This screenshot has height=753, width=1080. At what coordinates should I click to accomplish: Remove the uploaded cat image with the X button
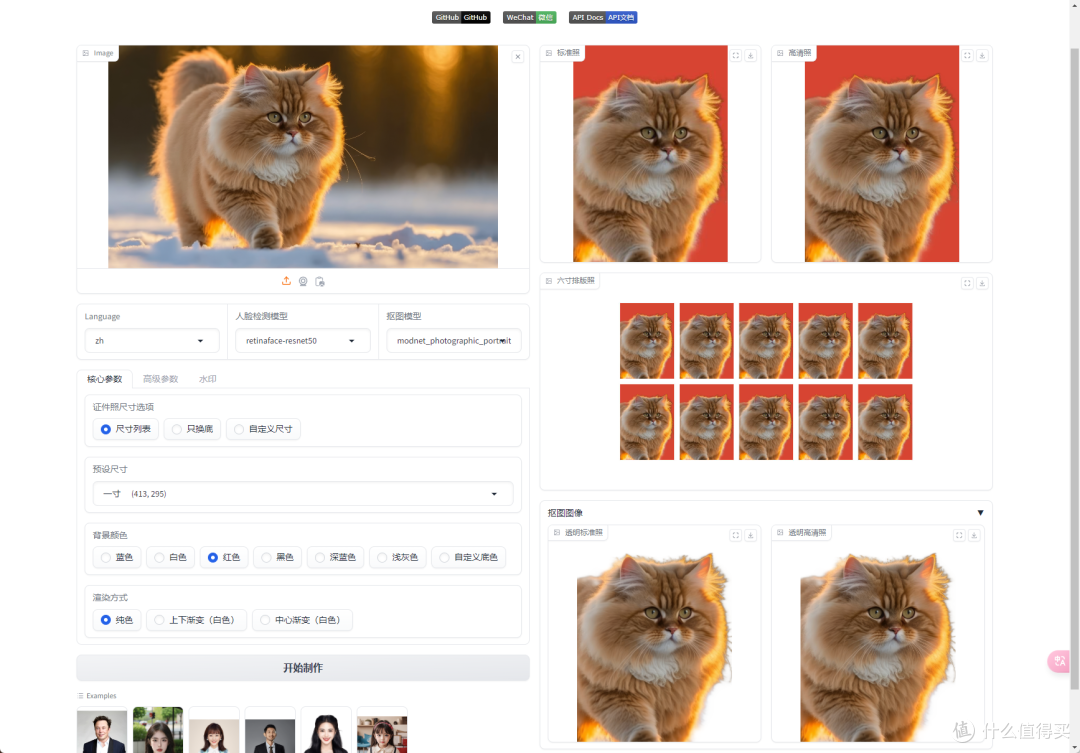click(517, 56)
